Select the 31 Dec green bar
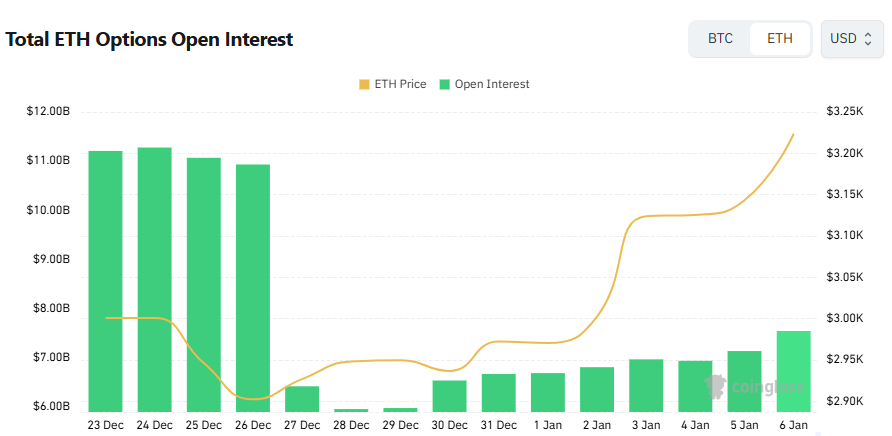 498,392
